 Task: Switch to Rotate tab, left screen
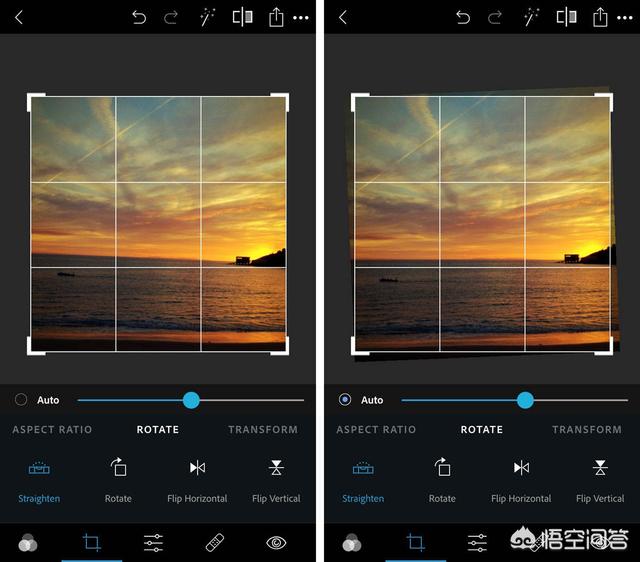click(158, 429)
